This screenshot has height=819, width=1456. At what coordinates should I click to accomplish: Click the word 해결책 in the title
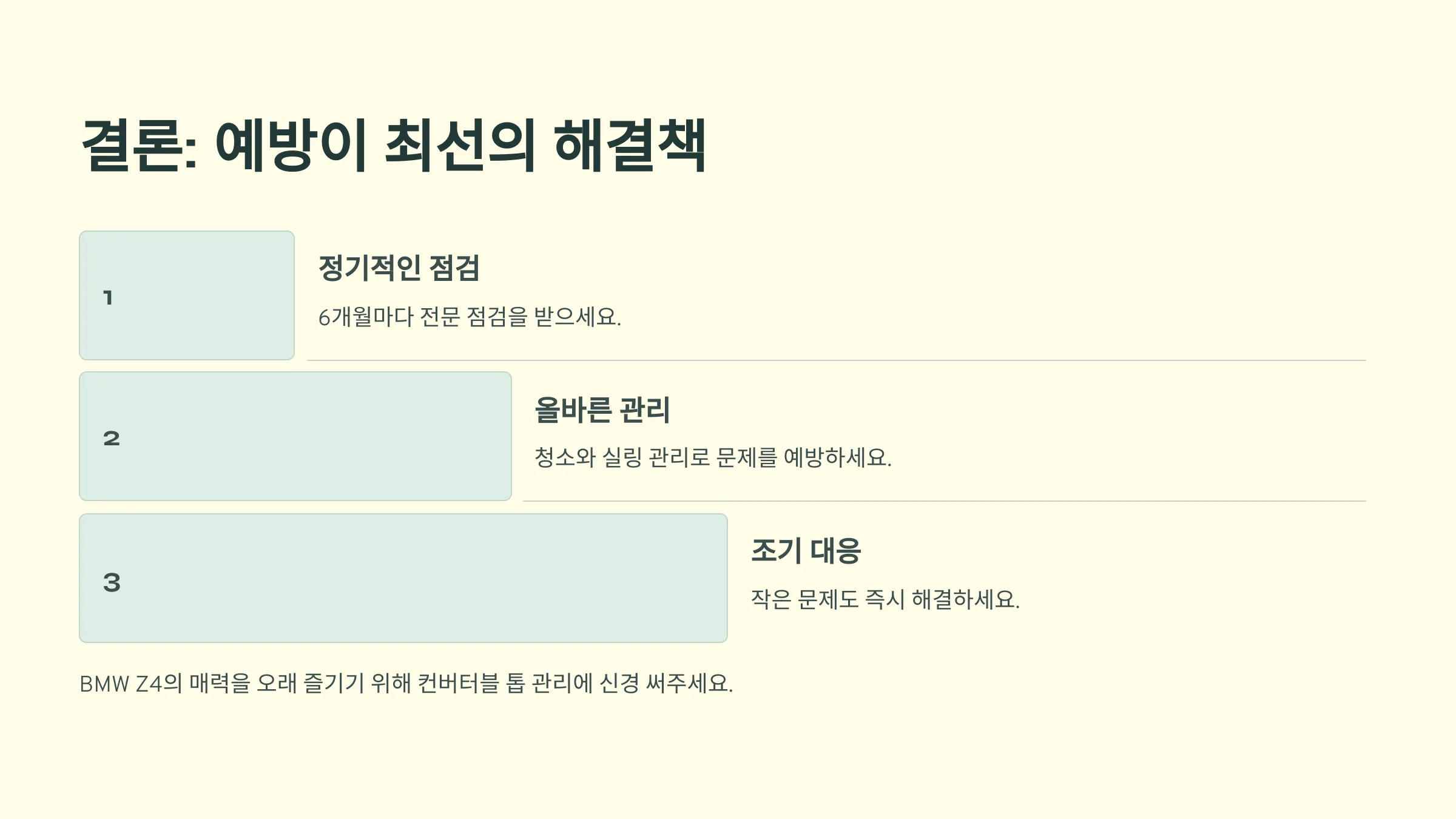[x=630, y=146]
